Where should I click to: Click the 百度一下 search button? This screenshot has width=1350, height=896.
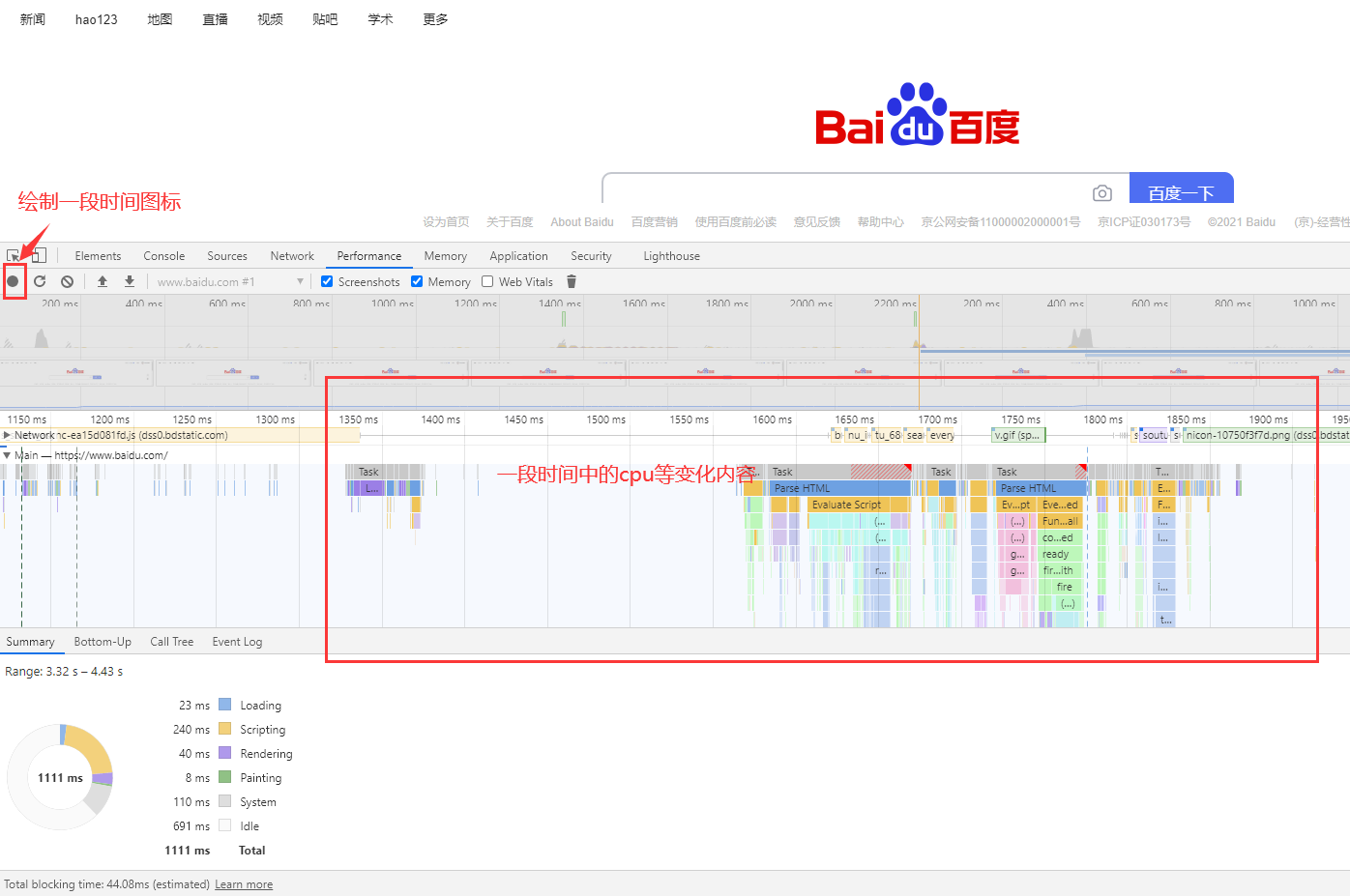[1182, 188]
